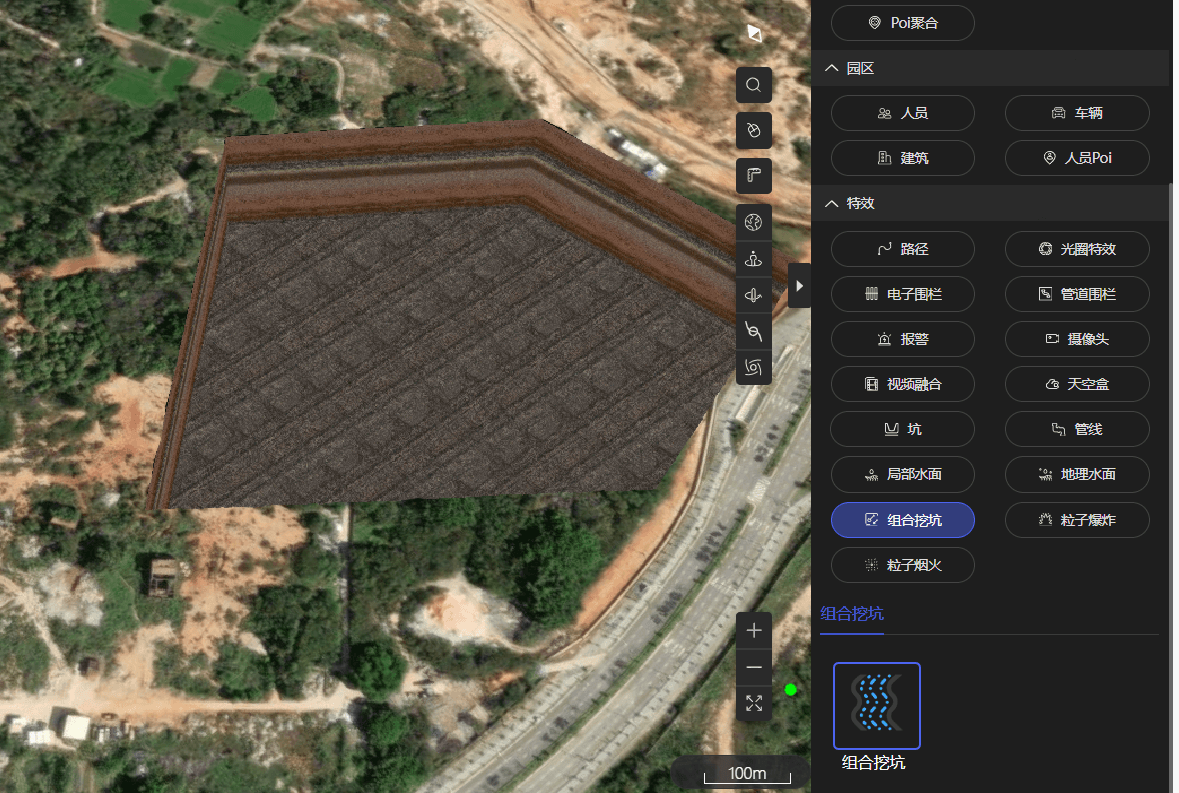Select the 组合挖坑 tab label
The height and width of the screenshot is (793, 1179).
[851, 614]
